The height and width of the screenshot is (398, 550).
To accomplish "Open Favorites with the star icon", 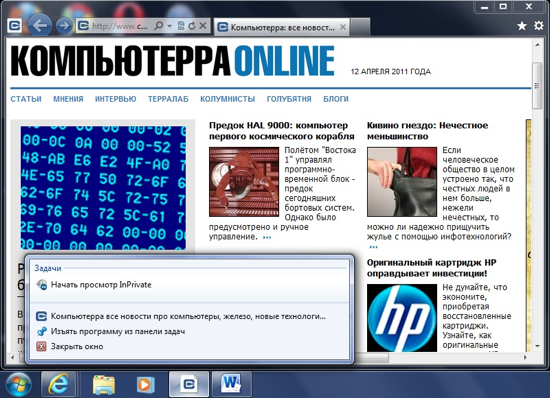I will tap(522, 26).
